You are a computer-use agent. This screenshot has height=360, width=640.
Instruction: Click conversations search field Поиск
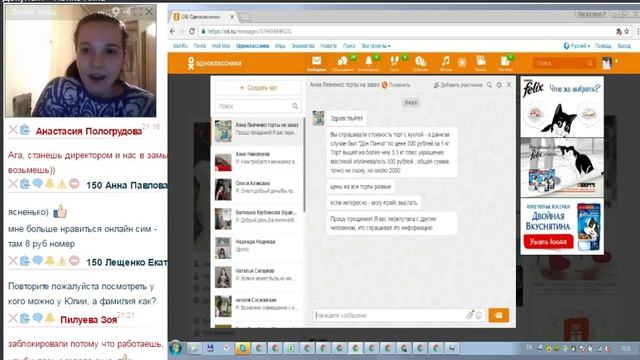[258, 106]
